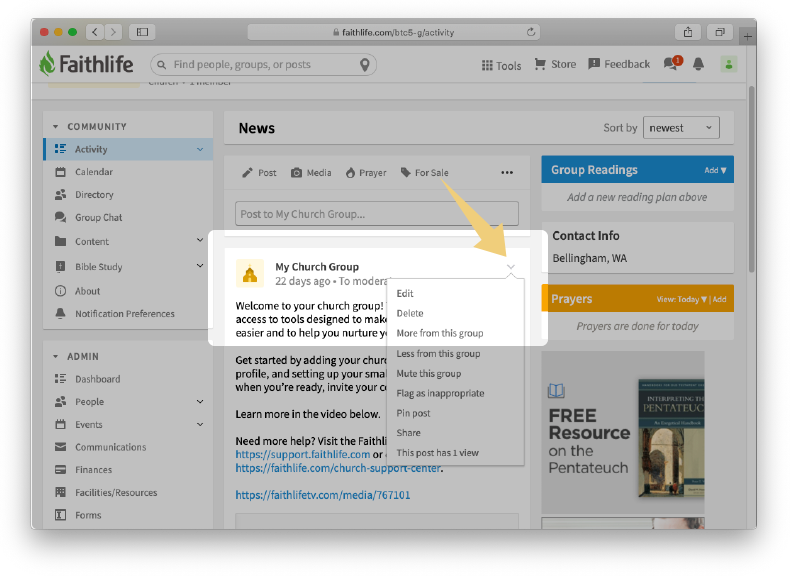Choose Delete from the post menu
This screenshot has height=576, width=790.
[410, 313]
